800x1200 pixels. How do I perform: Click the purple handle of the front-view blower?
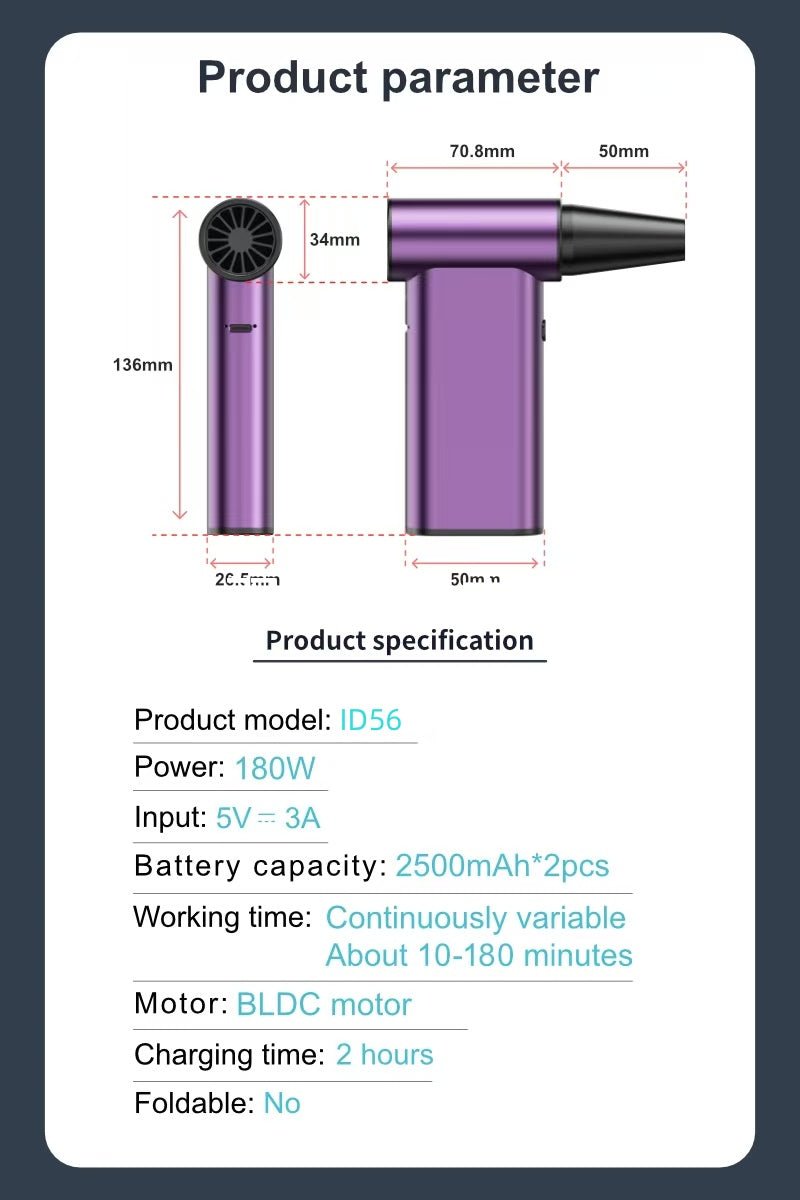coord(476,400)
